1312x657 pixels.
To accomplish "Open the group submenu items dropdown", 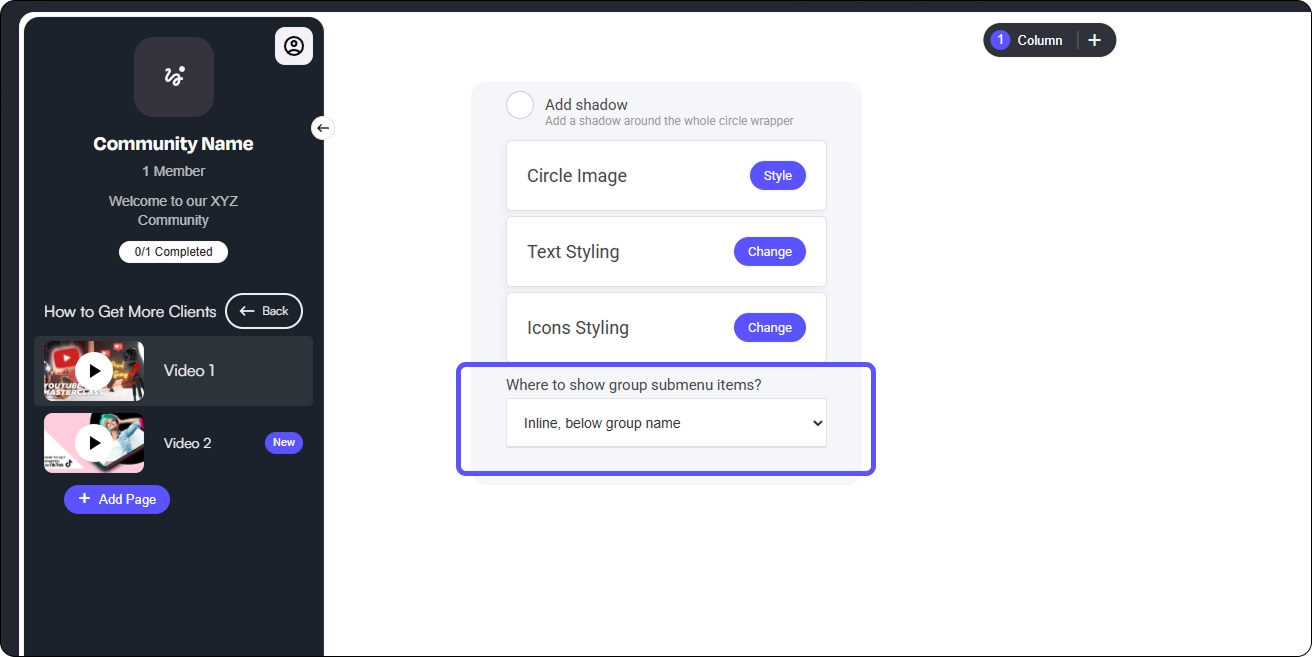I will tap(666, 423).
